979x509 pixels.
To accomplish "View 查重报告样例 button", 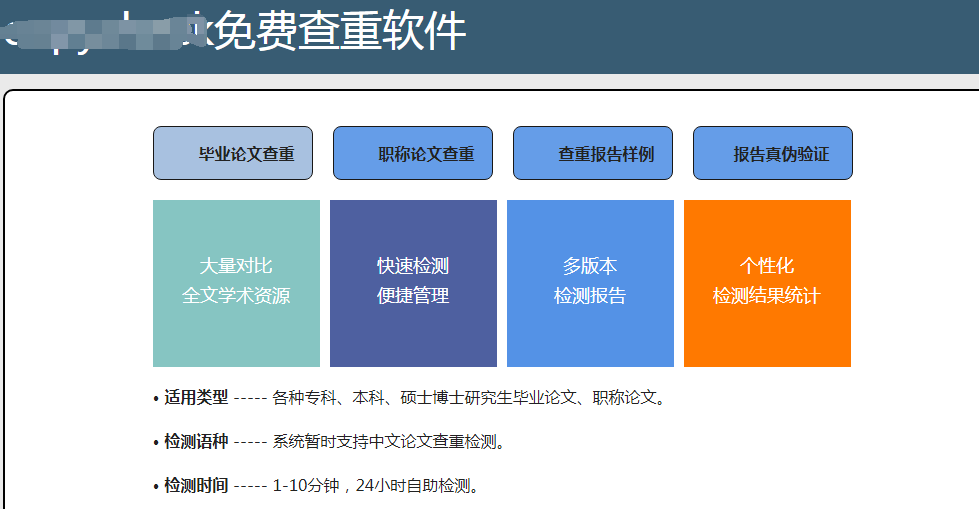I will tap(593, 153).
